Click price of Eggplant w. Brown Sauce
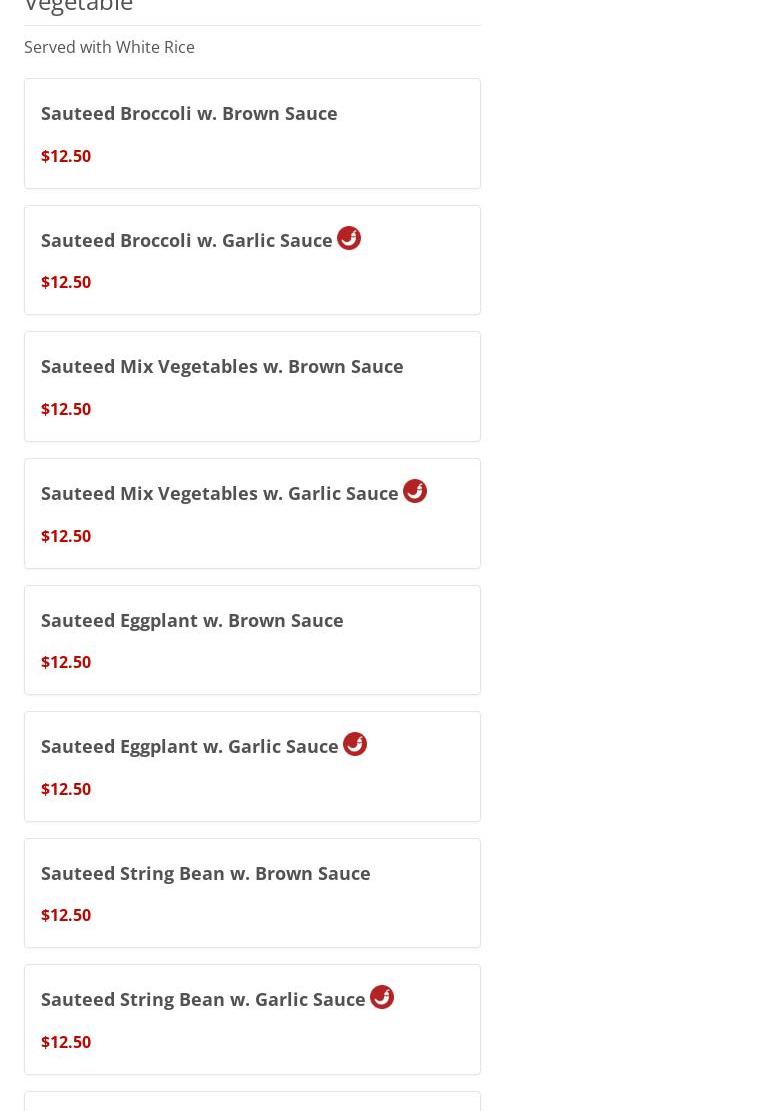 66,662
